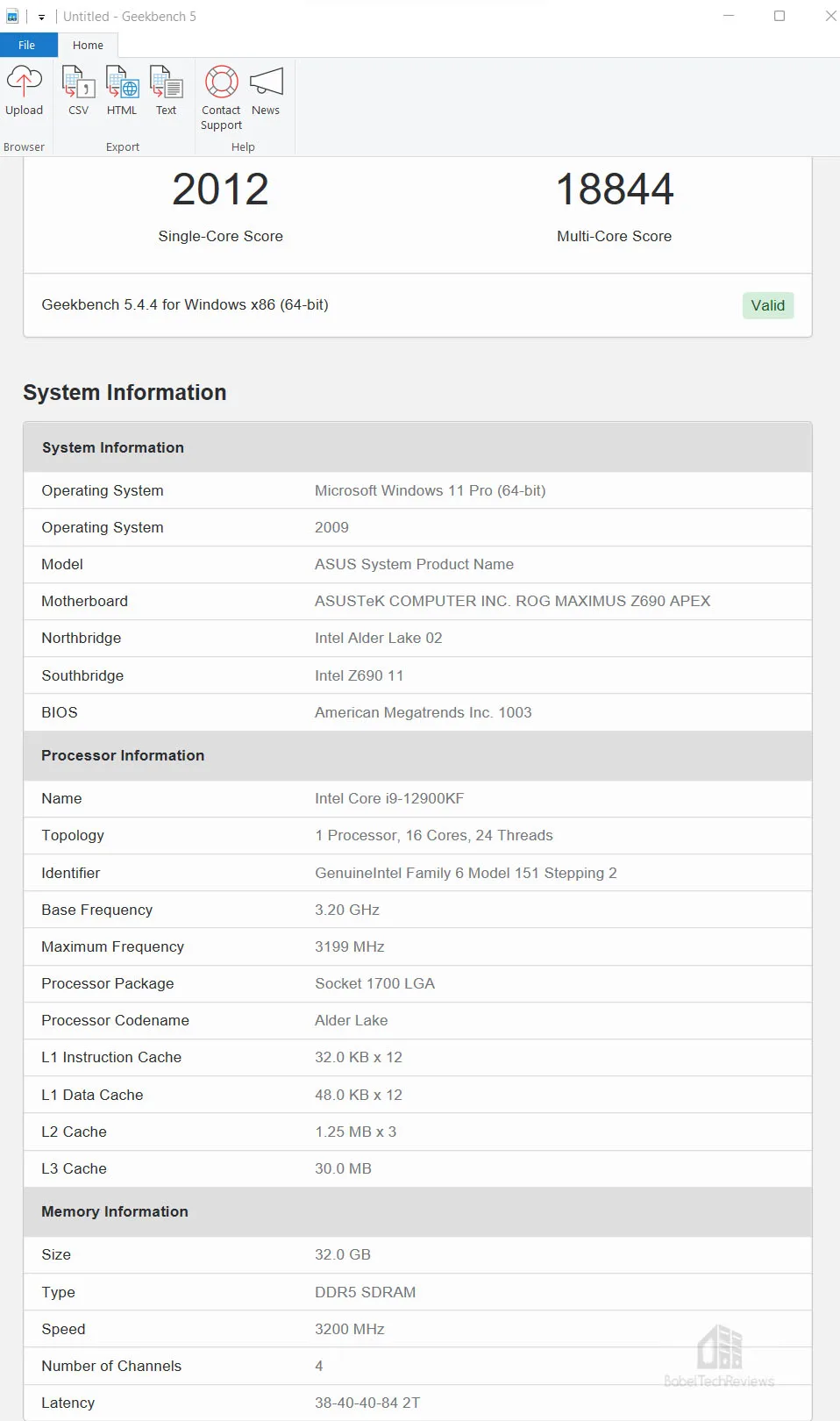Click the Geekbench app icon in title bar
The width and height of the screenshot is (840, 1421).
12,17
